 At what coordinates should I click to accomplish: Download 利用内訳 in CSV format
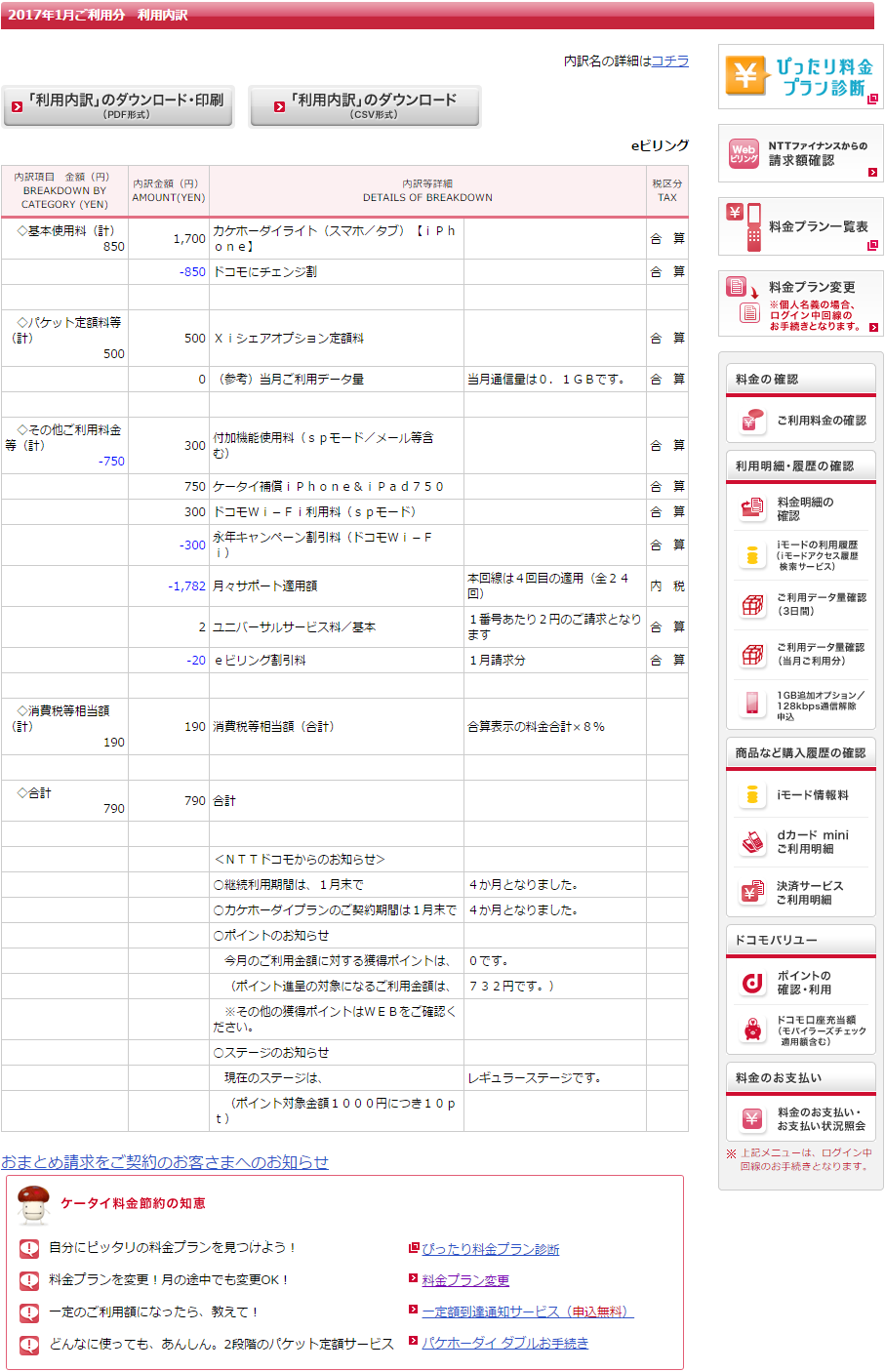click(365, 105)
